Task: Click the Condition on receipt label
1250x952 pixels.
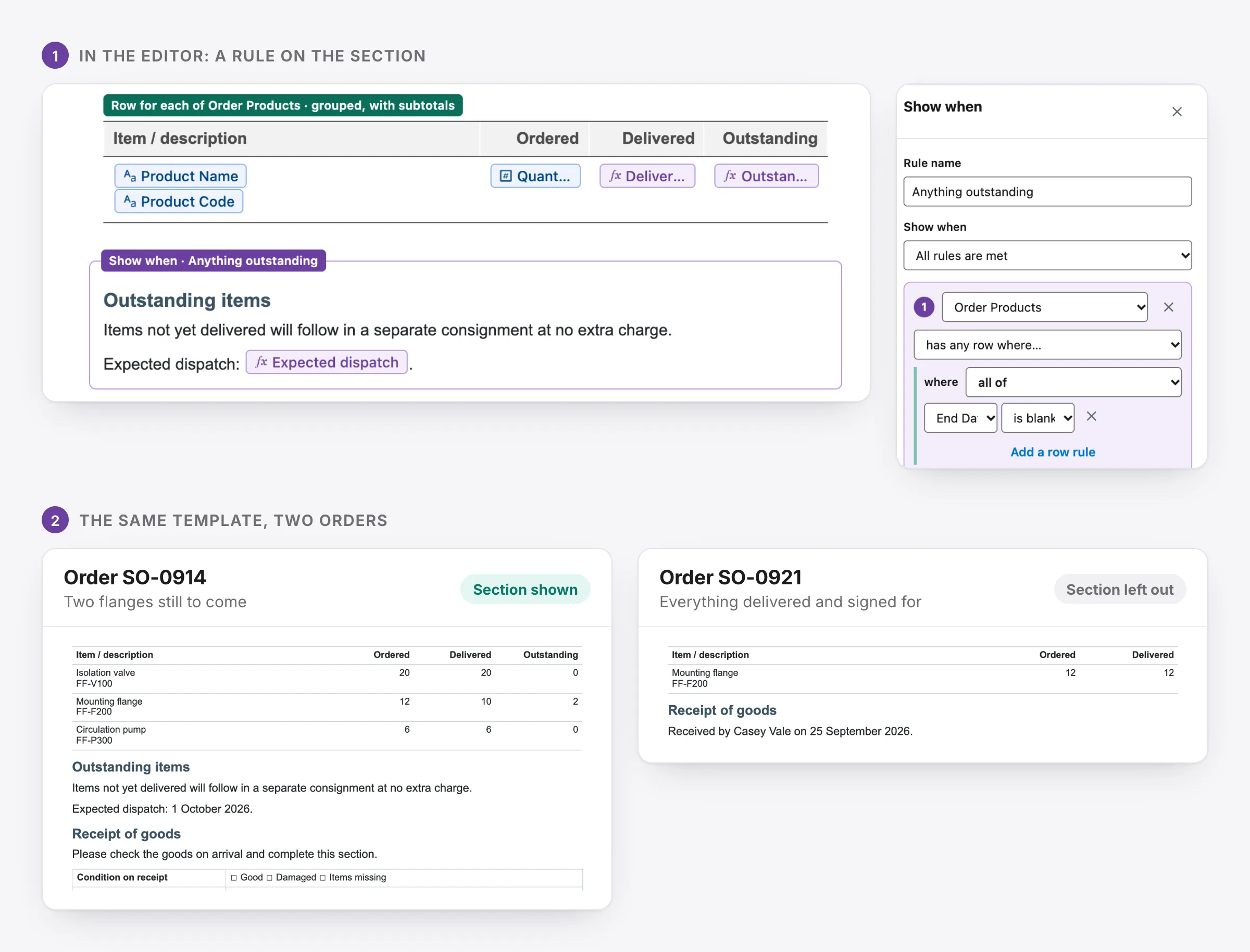Action: (122, 877)
